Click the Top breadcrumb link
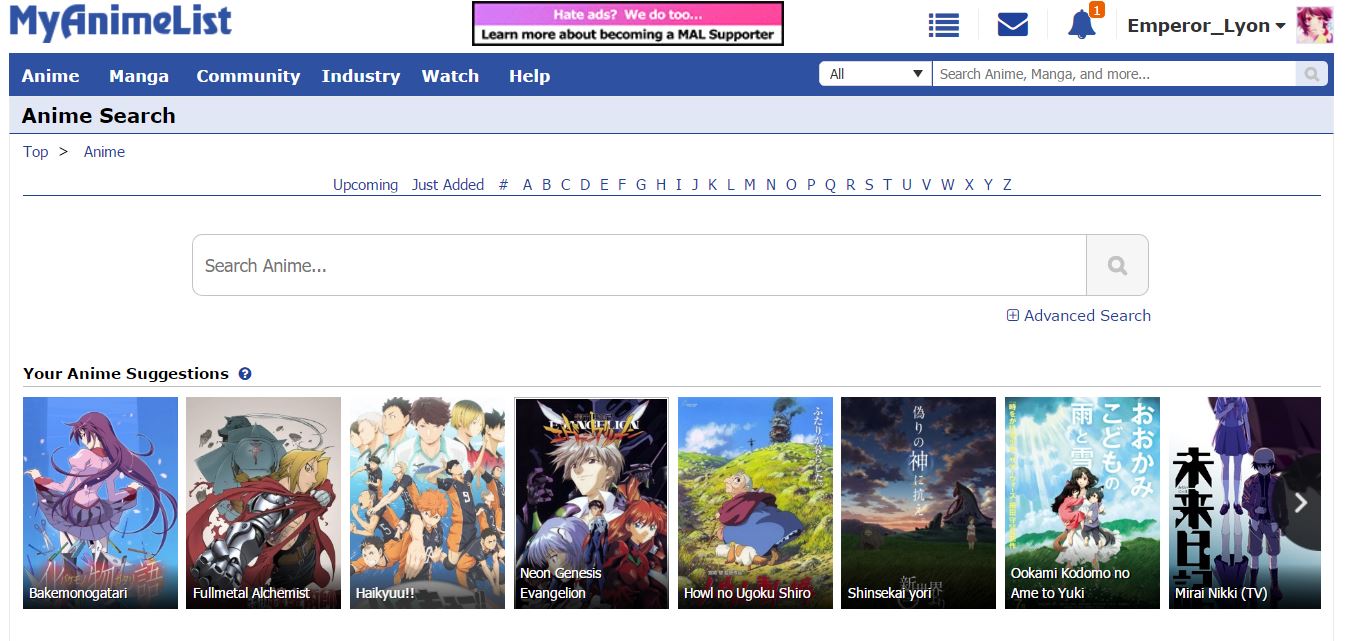1365x641 pixels. pos(36,152)
